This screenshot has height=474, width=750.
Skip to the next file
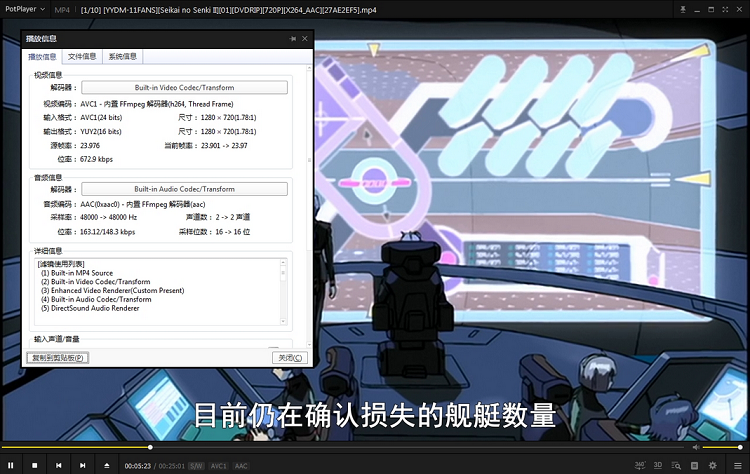click(x=82, y=465)
